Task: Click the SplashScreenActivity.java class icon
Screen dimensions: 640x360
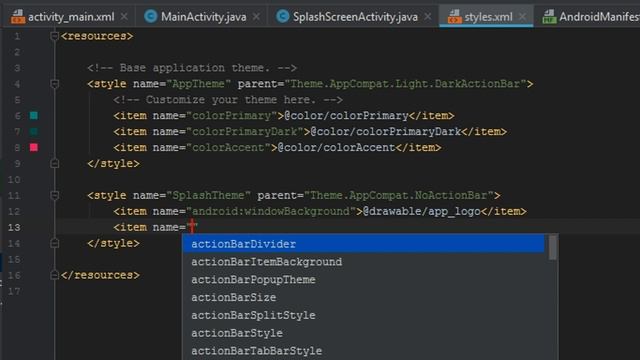Action: pyautogui.click(x=282, y=16)
